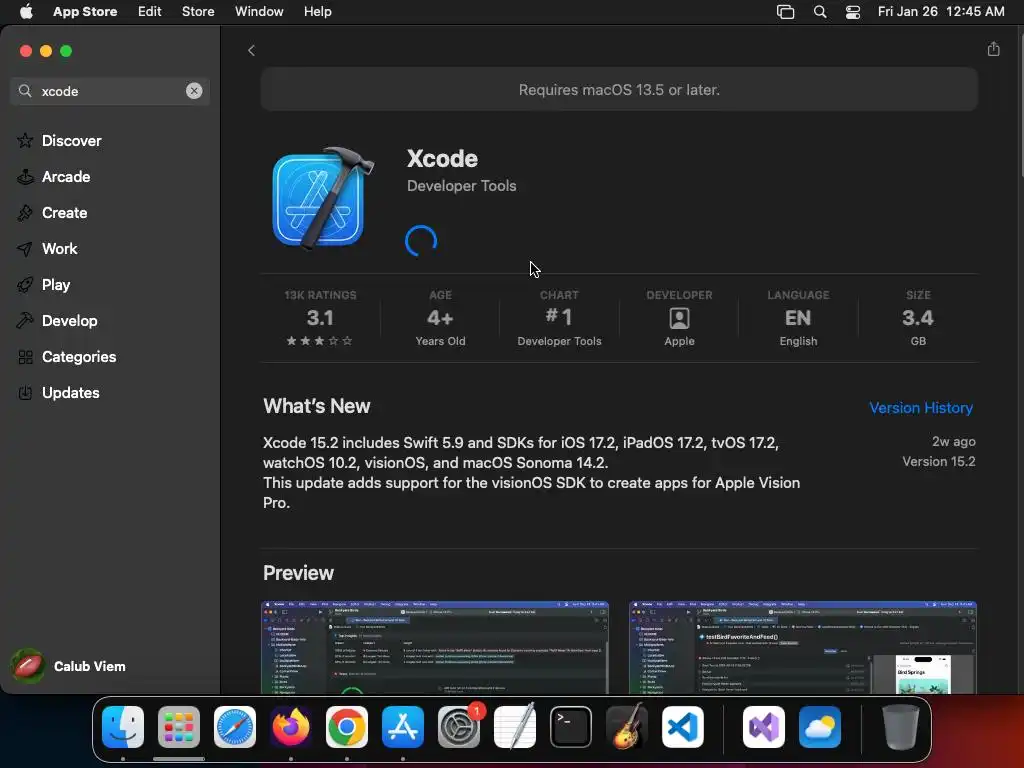Launch Safari from the Dock

[x=235, y=727]
